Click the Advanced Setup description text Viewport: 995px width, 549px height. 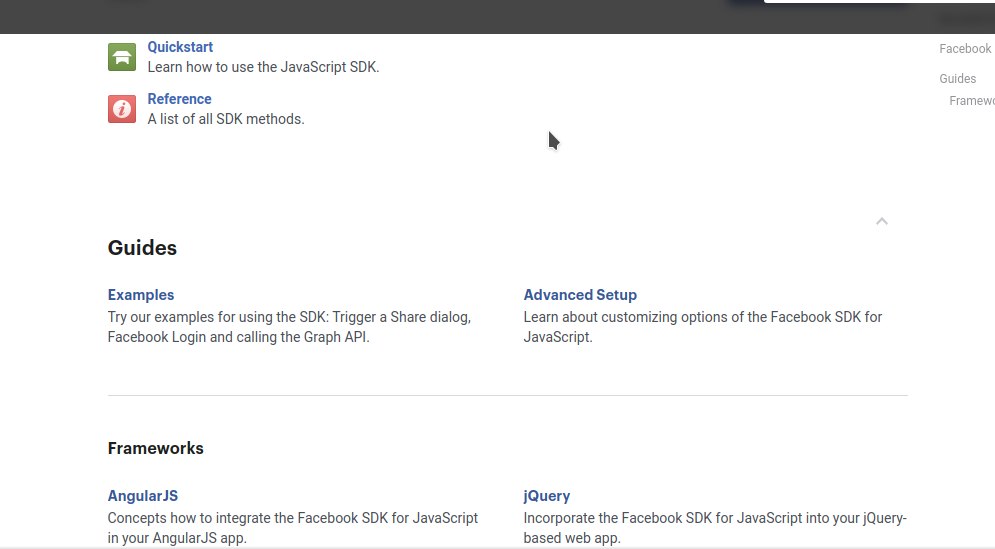pyautogui.click(x=702, y=327)
